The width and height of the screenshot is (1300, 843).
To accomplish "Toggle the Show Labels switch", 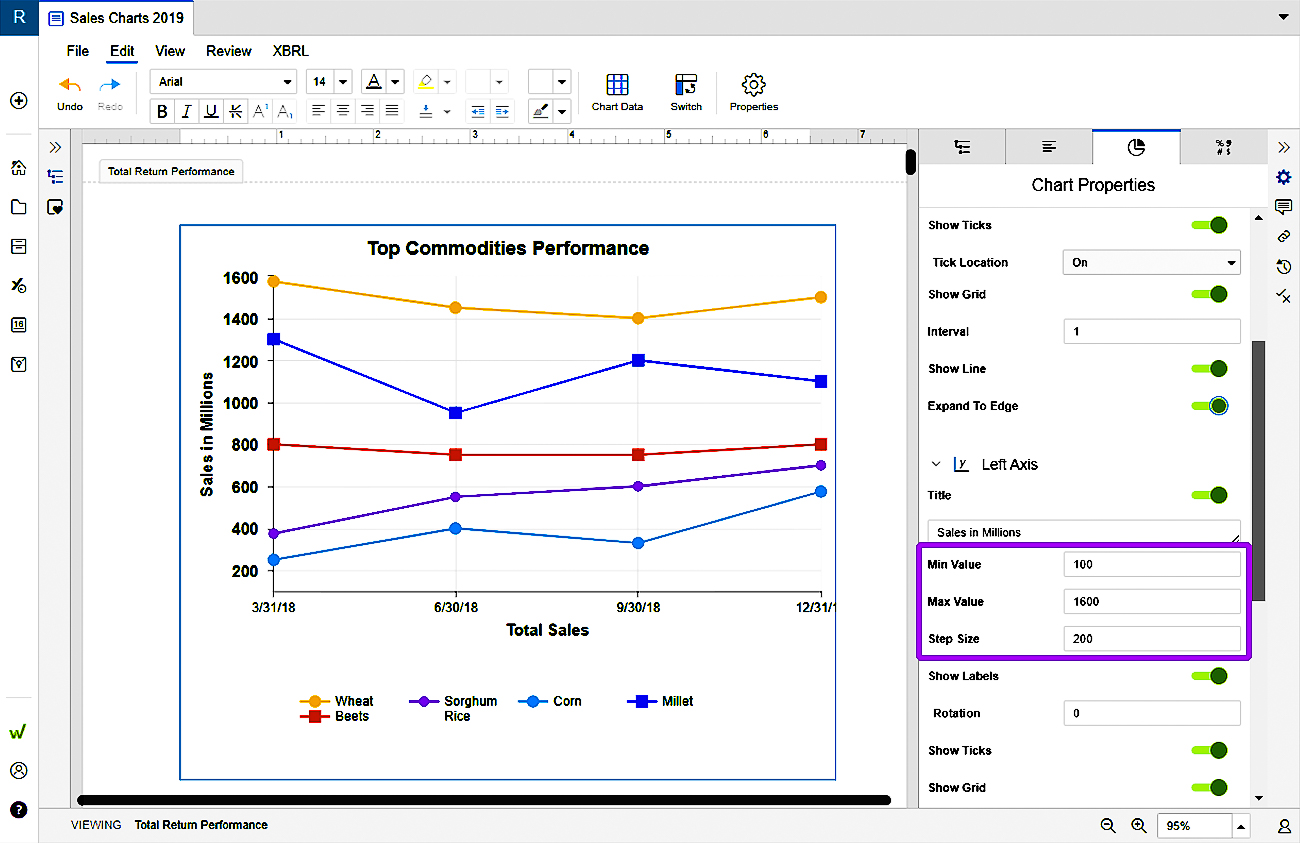I will pos(1209,676).
